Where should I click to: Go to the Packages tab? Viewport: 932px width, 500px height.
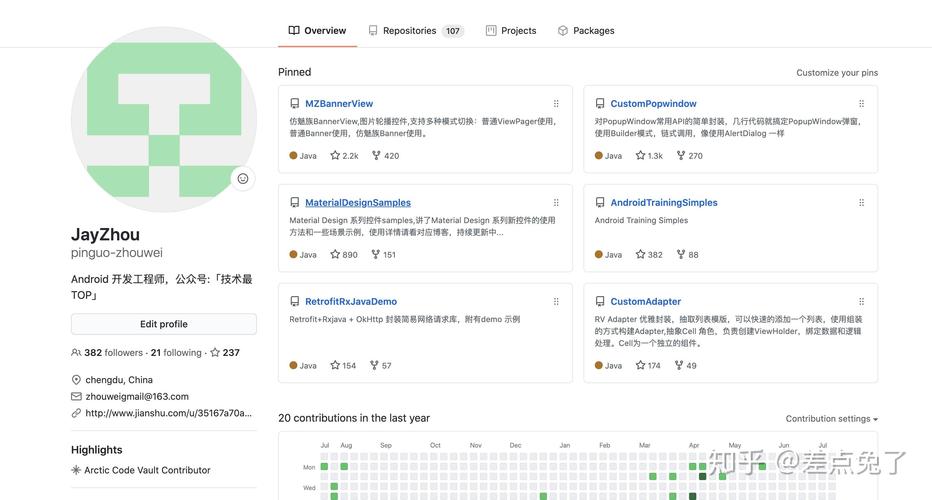586,30
